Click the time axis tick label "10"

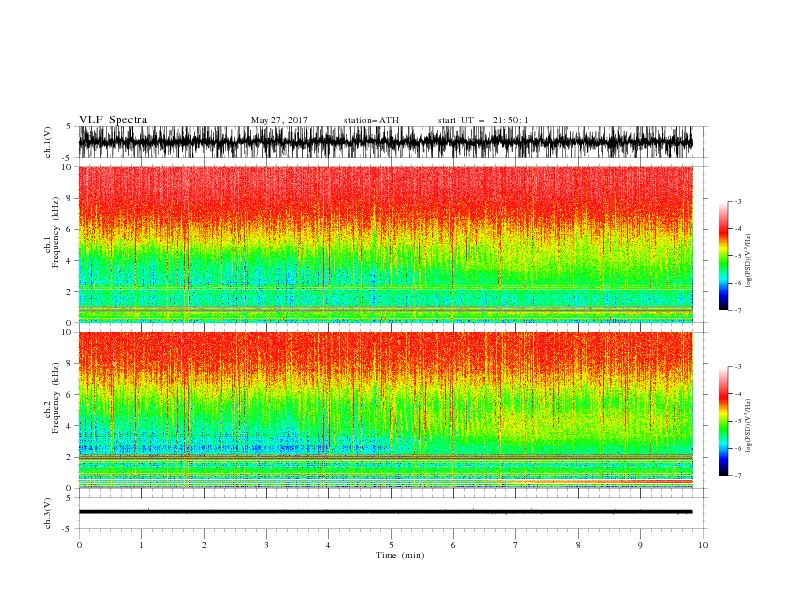pos(703,545)
